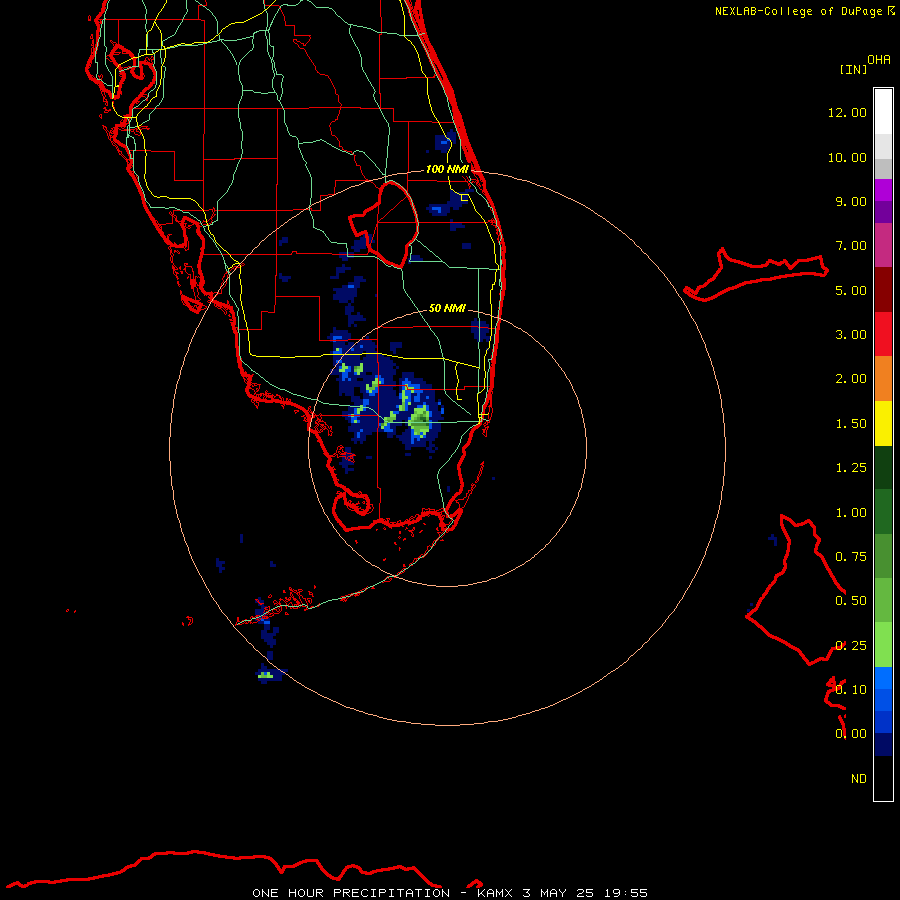The width and height of the screenshot is (900, 900).
Task: Select the dark purple swatch on the scale
Action: (x=883, y=212)
